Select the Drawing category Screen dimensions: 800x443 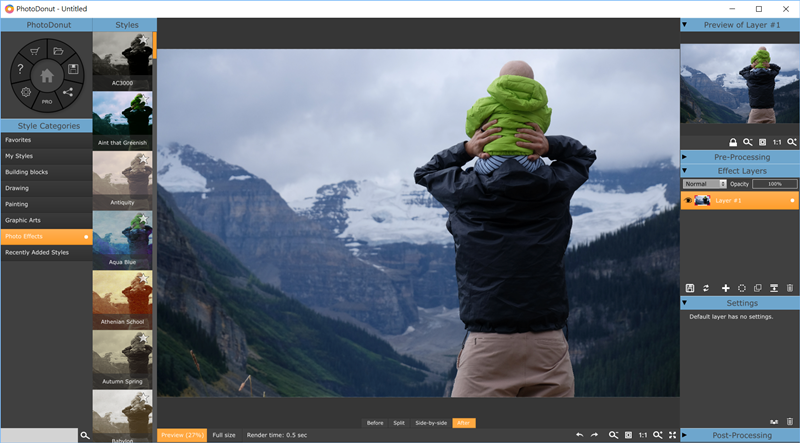[x=46, y=188]
